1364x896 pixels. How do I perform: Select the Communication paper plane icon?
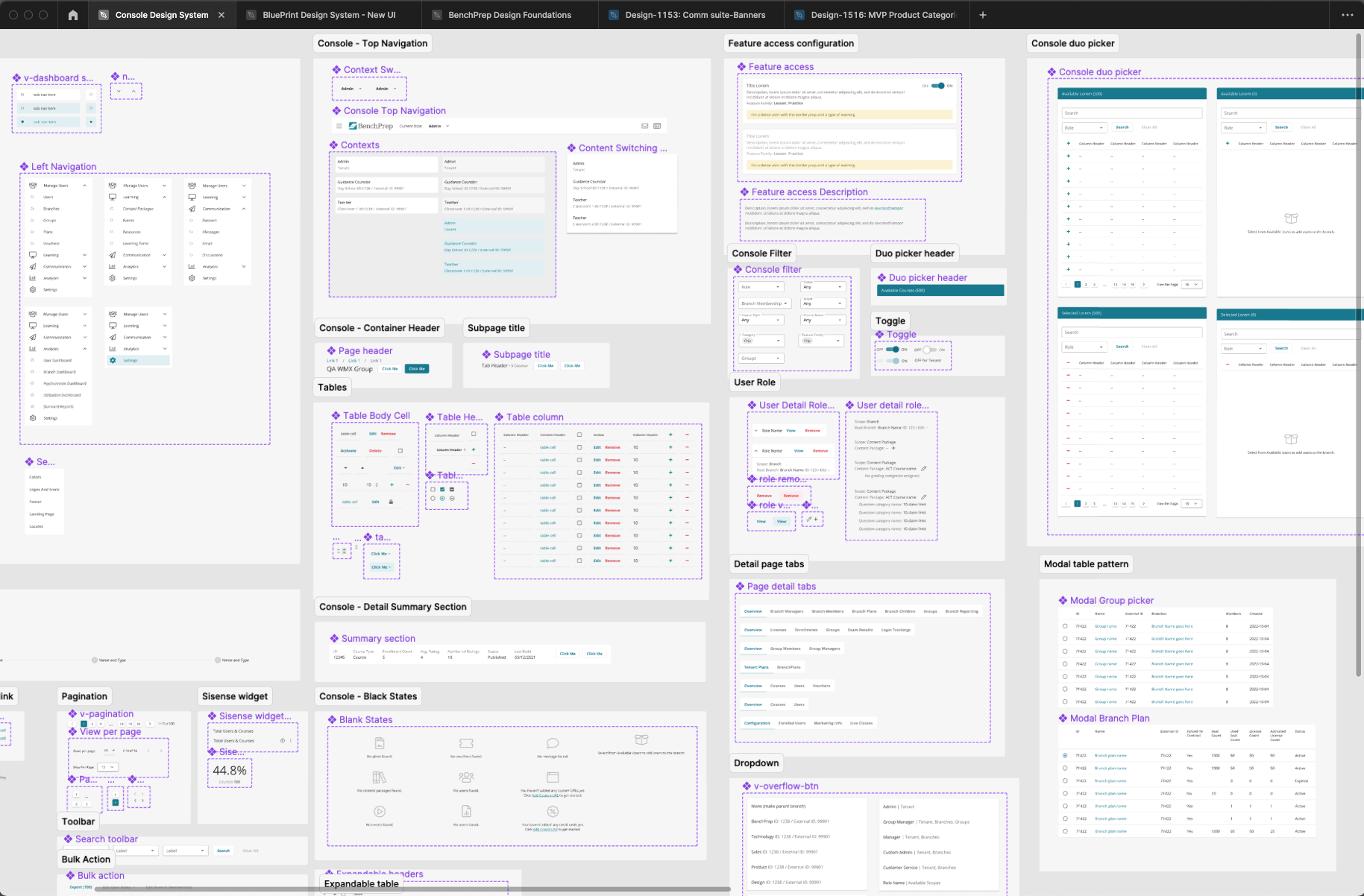34,267
